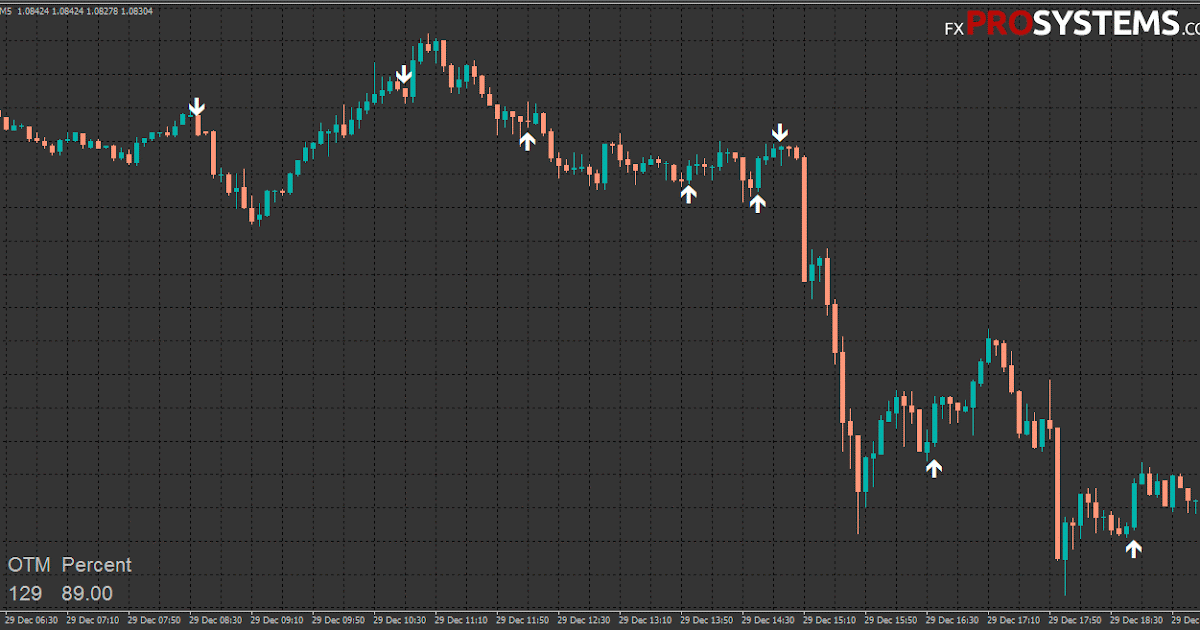Click the down-arrow sell signal near 14:55
This screenshot has height=630, width=1200.
780,132
